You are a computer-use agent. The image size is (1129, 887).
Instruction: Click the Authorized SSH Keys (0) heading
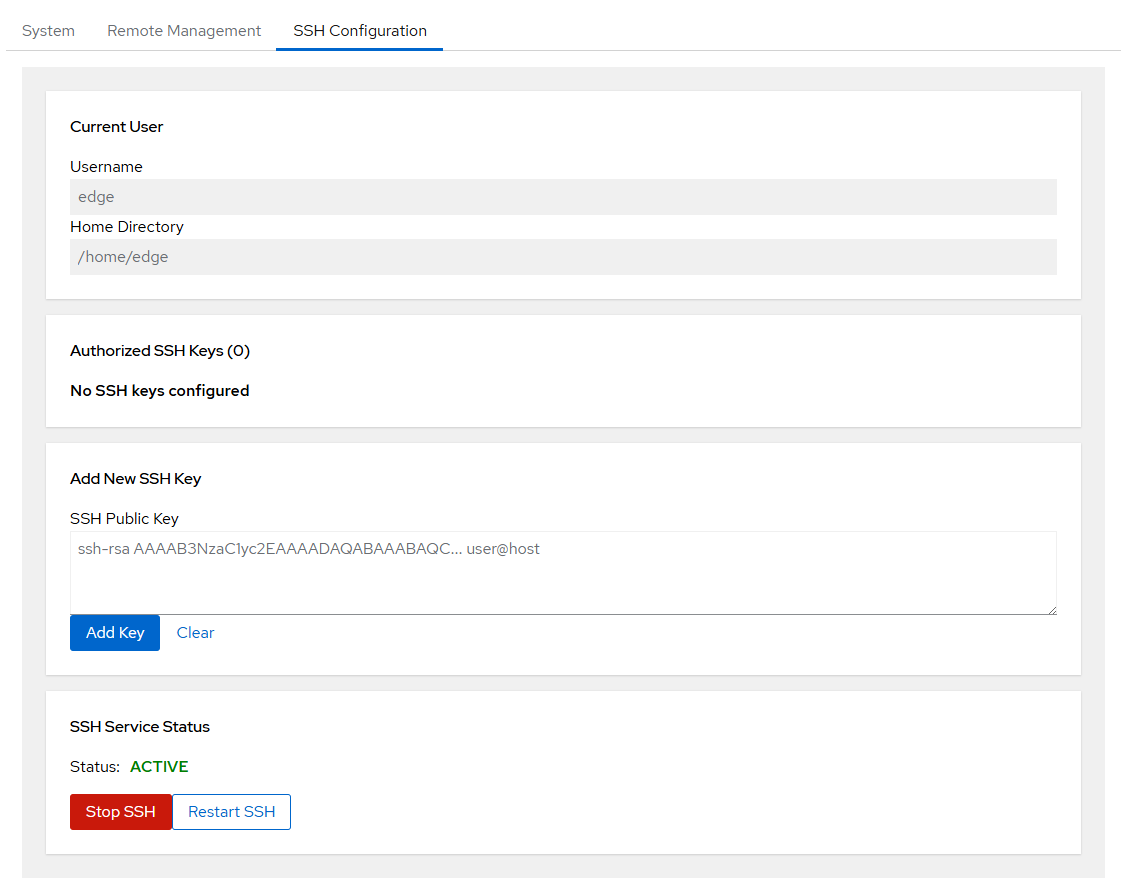tap(160, 351)
